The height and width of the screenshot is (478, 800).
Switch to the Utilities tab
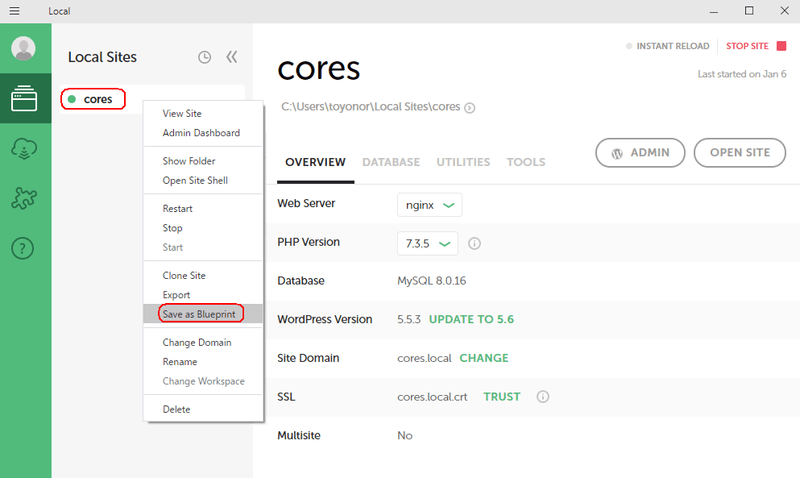463,162
